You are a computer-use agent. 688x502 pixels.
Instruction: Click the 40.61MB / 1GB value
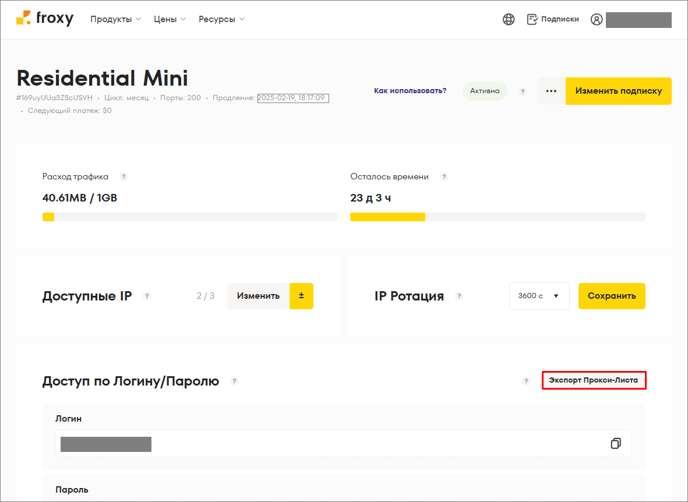[x=80, y=198]
